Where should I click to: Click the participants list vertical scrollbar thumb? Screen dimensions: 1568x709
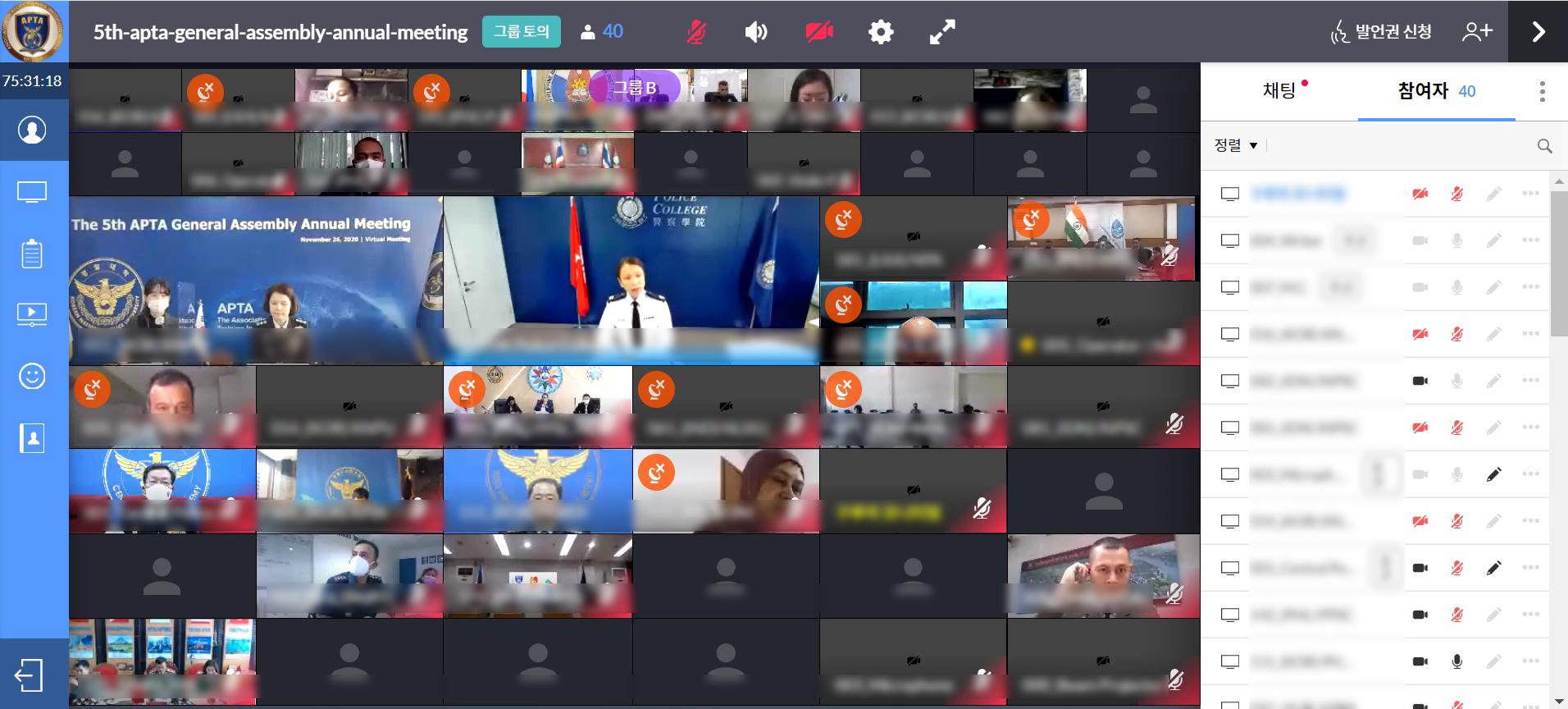pos(1559,263)
